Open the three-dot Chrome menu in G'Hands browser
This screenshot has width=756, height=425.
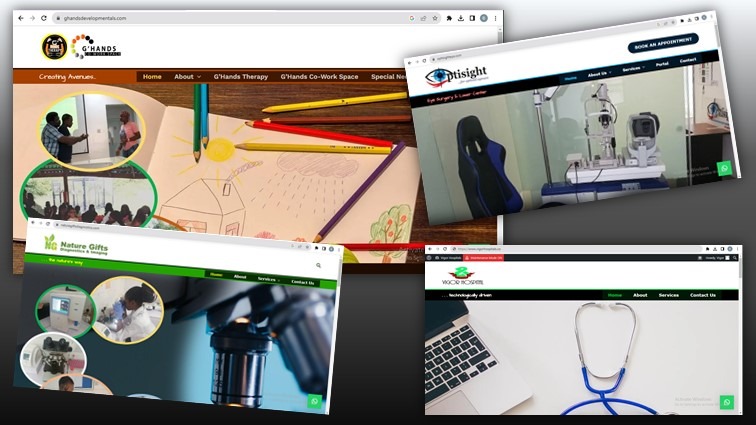(x=495, y=18)
